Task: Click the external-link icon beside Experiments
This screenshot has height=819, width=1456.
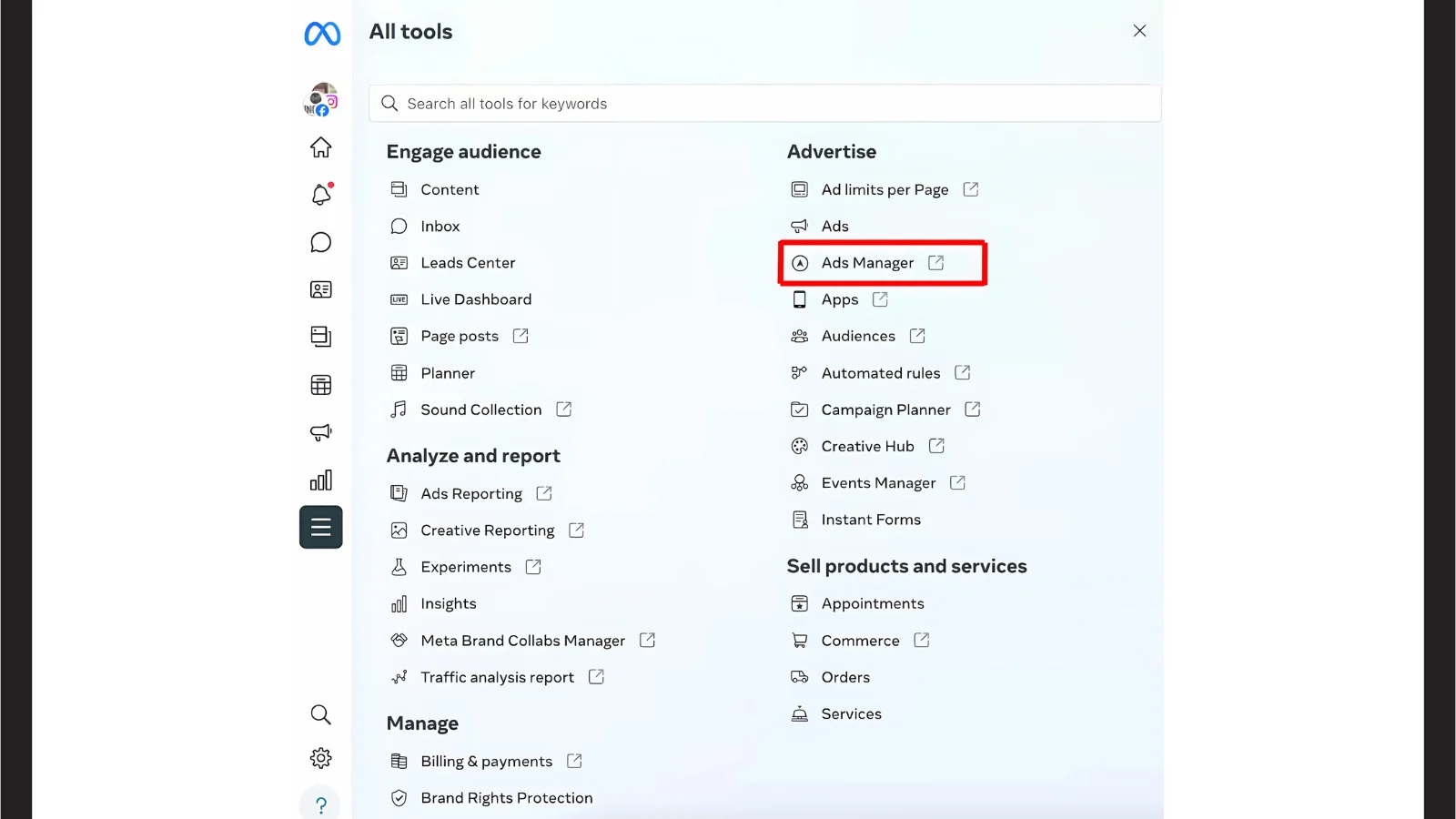Action: (533, 567)
